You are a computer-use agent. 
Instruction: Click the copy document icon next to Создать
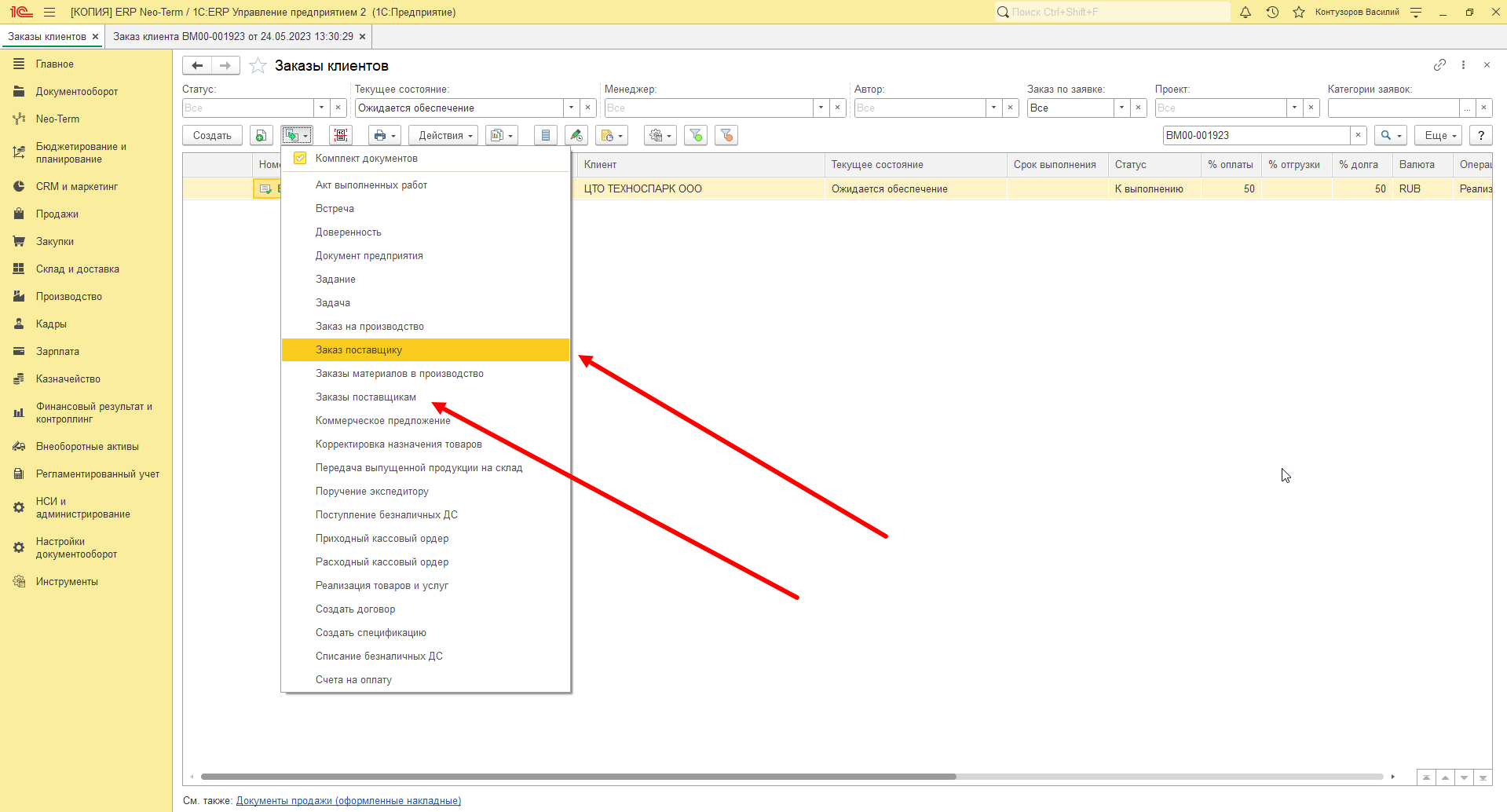261,136
